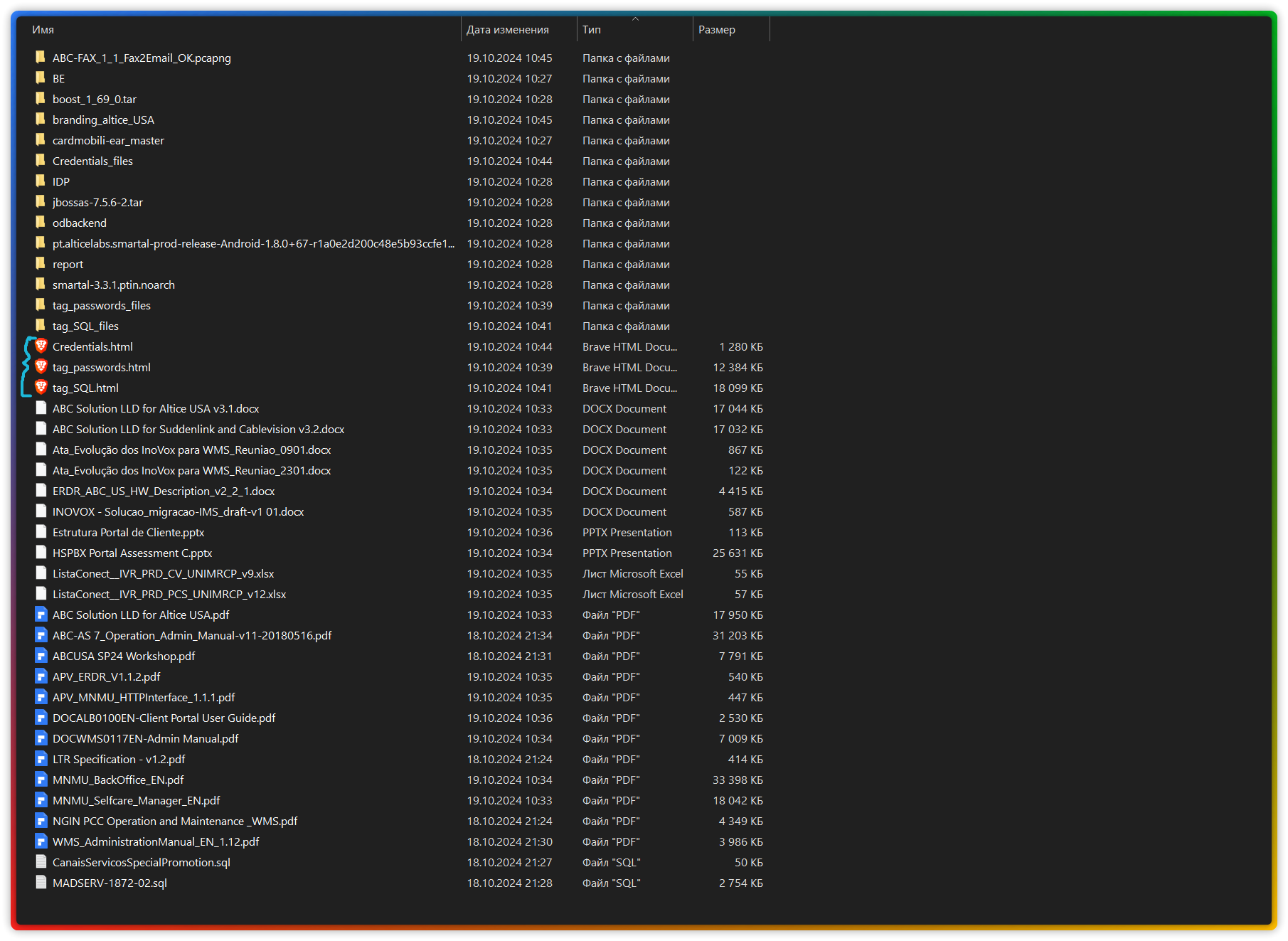Viewport: 1288px width, 941px height.
Task: Click document icon of ERDR_ABC_US_HW_Description_v2_2_1.docx
Action: pyautogui.click(x=41, y=491)
